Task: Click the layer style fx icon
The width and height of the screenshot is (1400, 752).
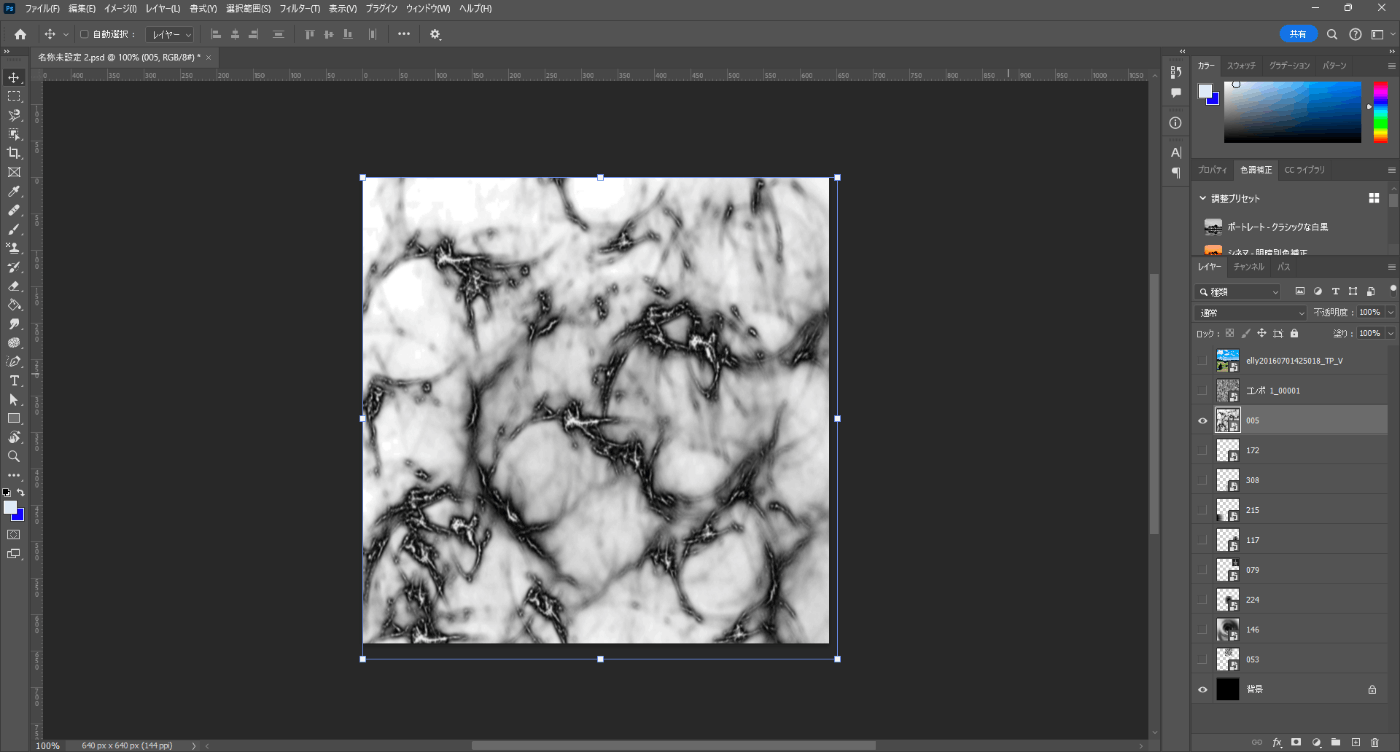Action: (1277, 742)
